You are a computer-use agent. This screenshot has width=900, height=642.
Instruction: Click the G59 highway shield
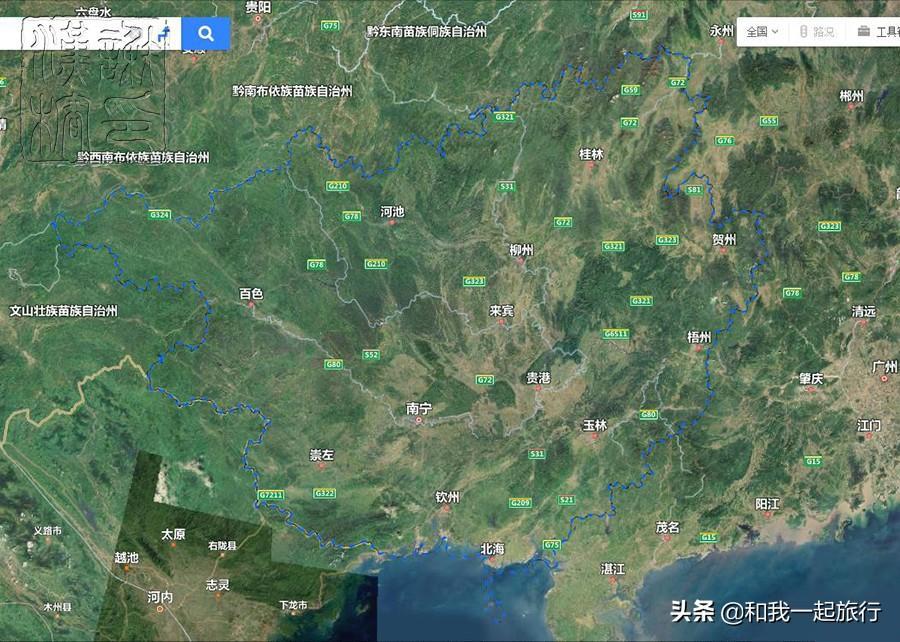click(630, 90)
